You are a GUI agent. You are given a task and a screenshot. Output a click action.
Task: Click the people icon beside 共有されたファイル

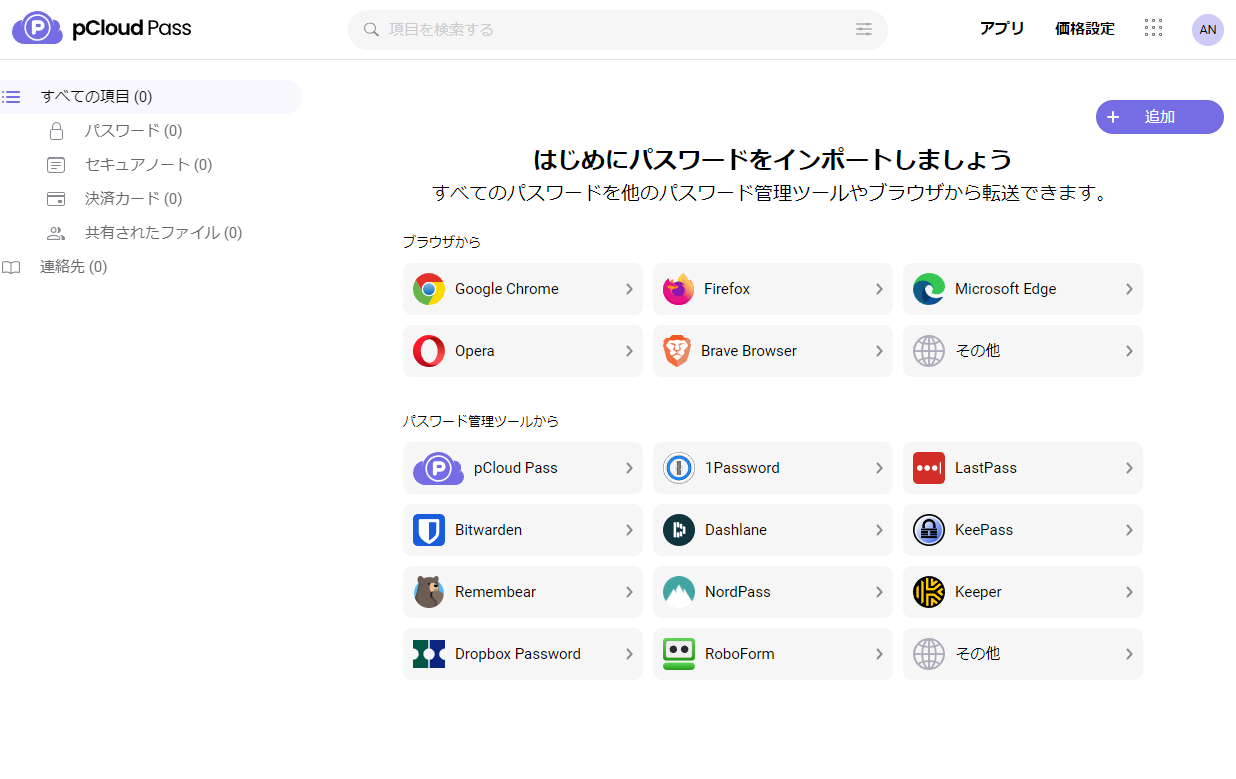point(56,233)
